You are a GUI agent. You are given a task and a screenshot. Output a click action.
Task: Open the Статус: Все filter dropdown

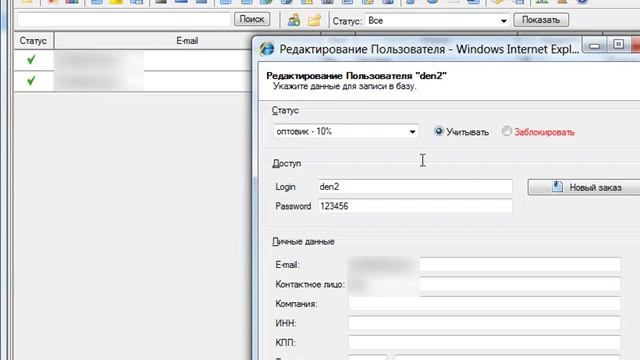(437, 20)
